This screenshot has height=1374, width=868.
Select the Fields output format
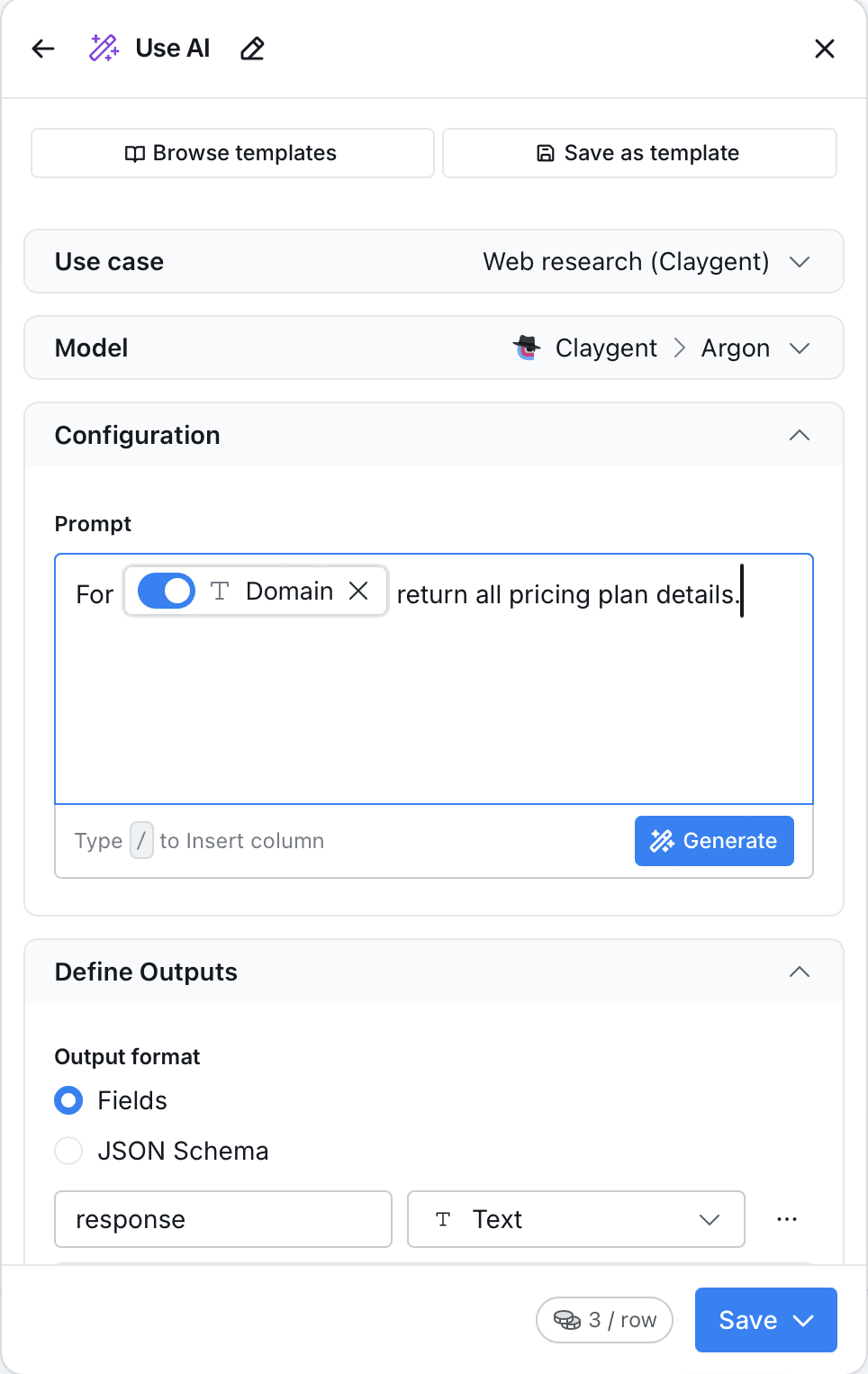point(68,1100)
